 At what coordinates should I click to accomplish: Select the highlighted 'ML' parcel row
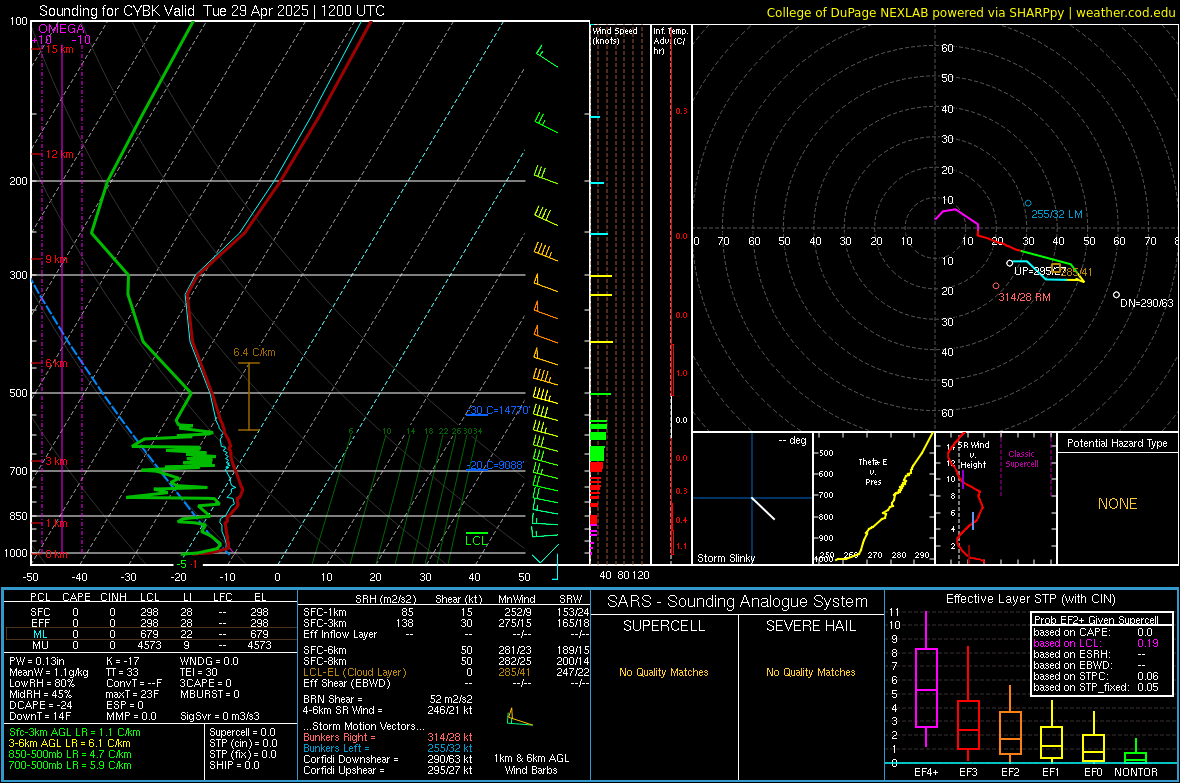click(151, 634)
